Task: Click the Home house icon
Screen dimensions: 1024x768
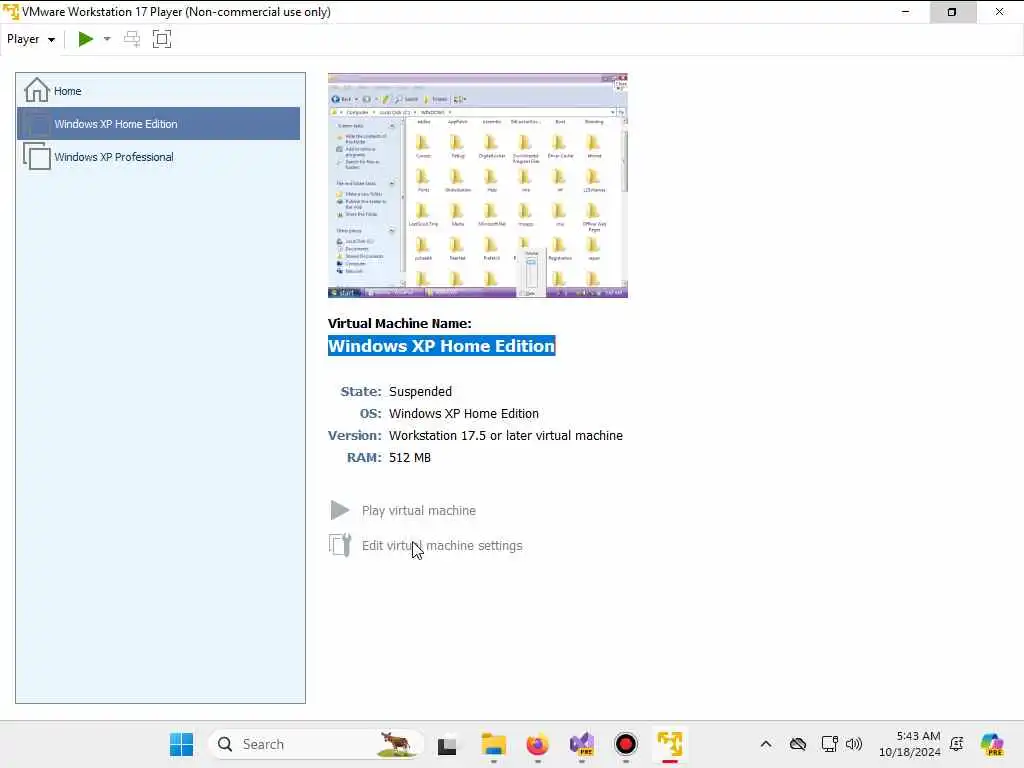Action: click(x=37, y=90)
